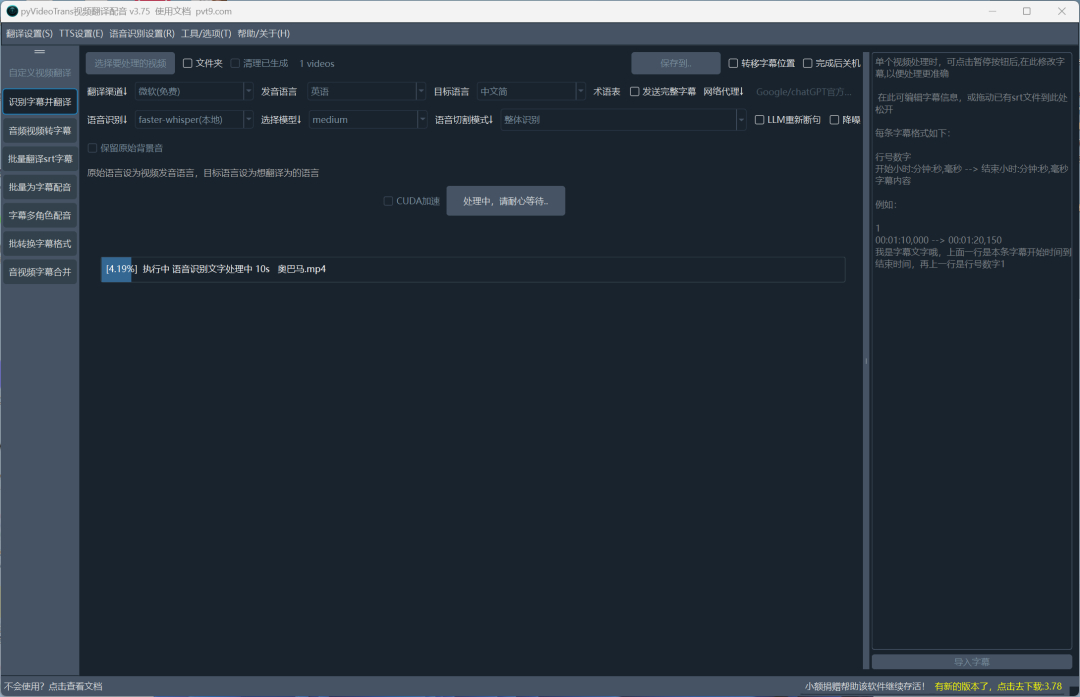Open the 翻译设置(S) menu
Image resolution: width=1080 pixels, height=697 pixels.
pyautogui.click(x=29, y=33)
